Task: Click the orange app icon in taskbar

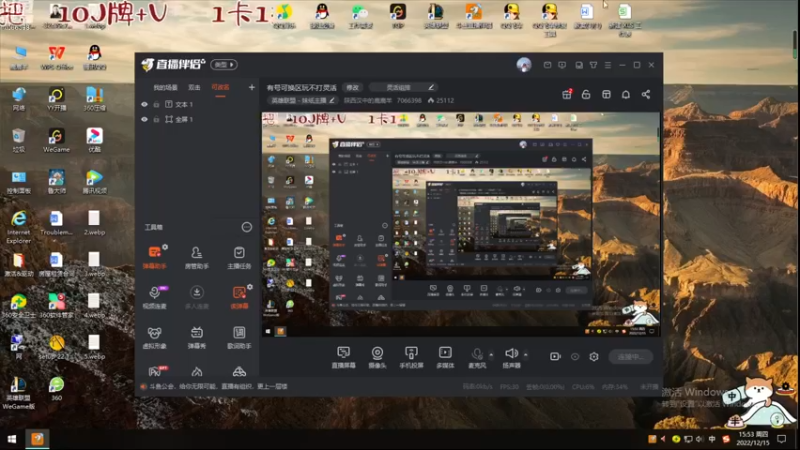Action: [x=38, y=439]
